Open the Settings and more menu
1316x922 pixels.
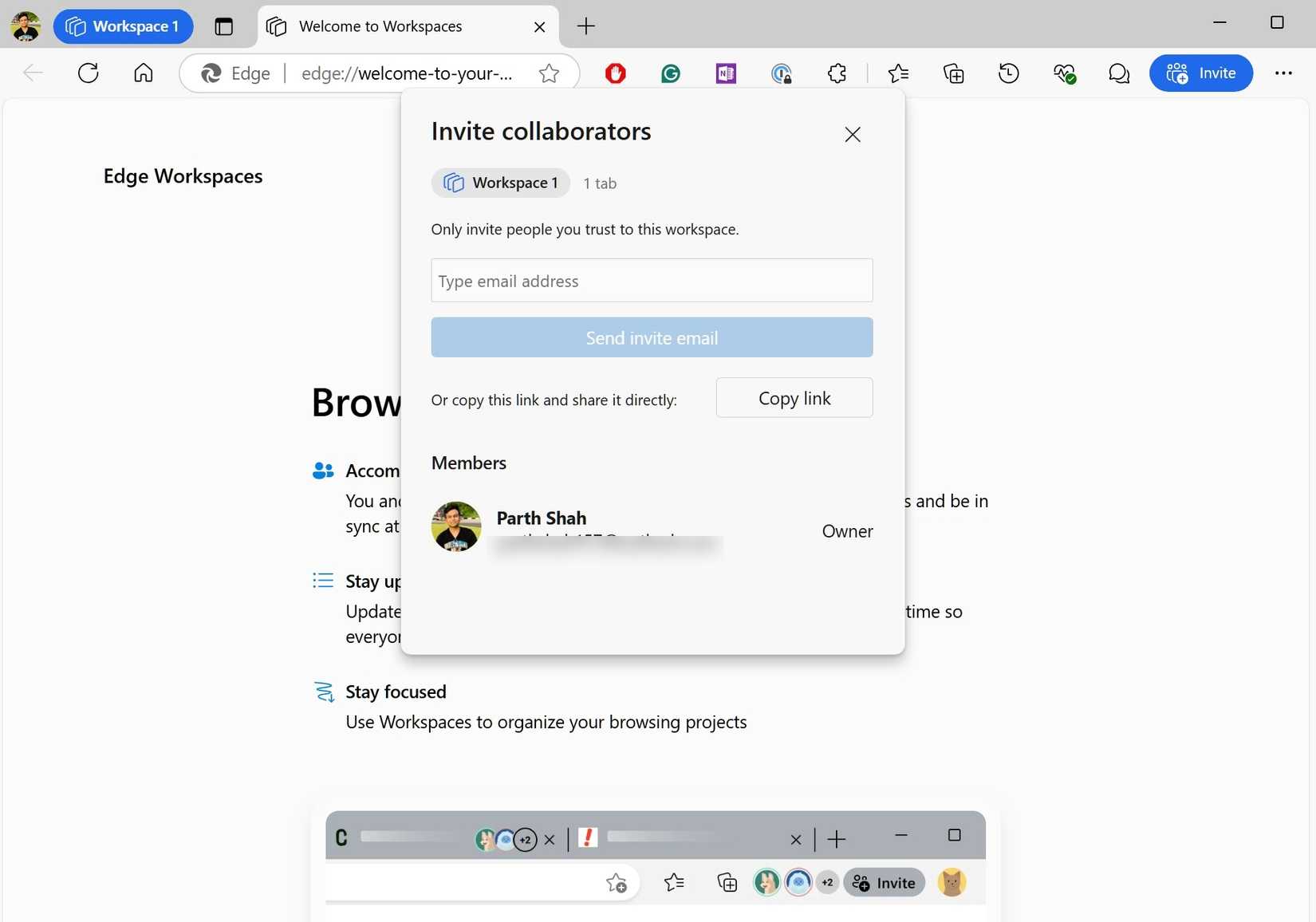[x=1283, y=73]
